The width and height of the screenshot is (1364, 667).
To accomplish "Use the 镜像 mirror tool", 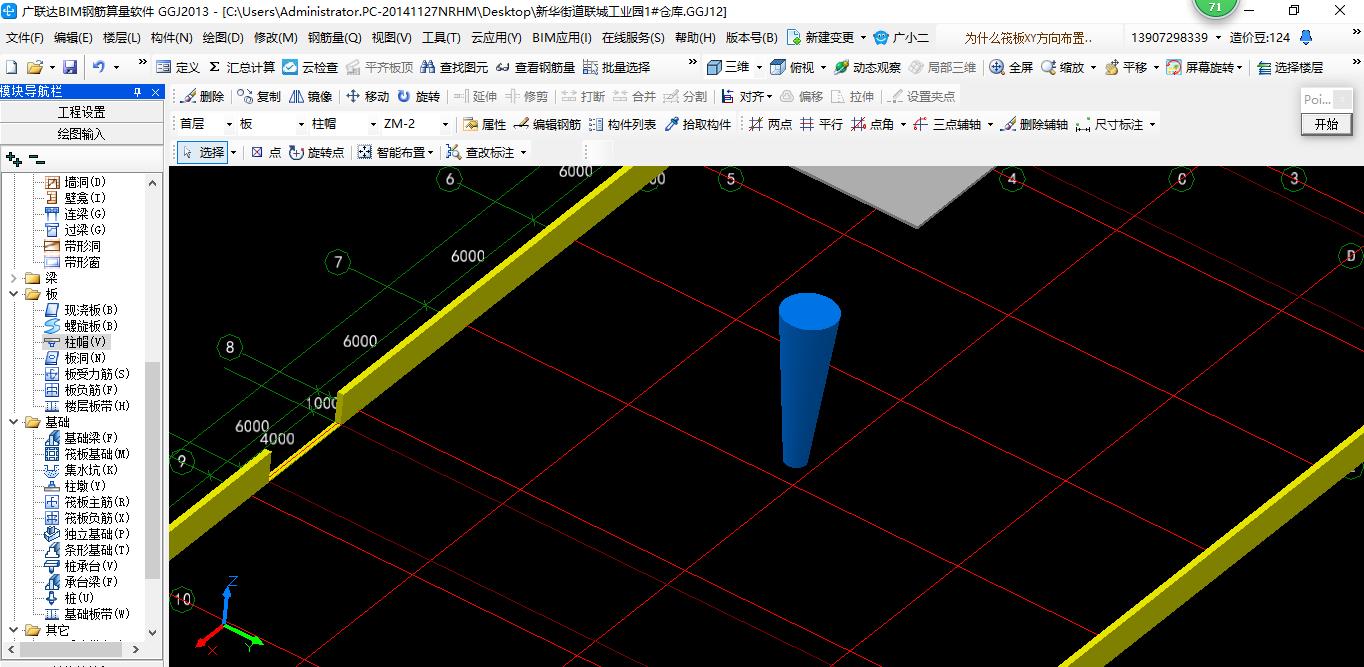I will (311, 96).
